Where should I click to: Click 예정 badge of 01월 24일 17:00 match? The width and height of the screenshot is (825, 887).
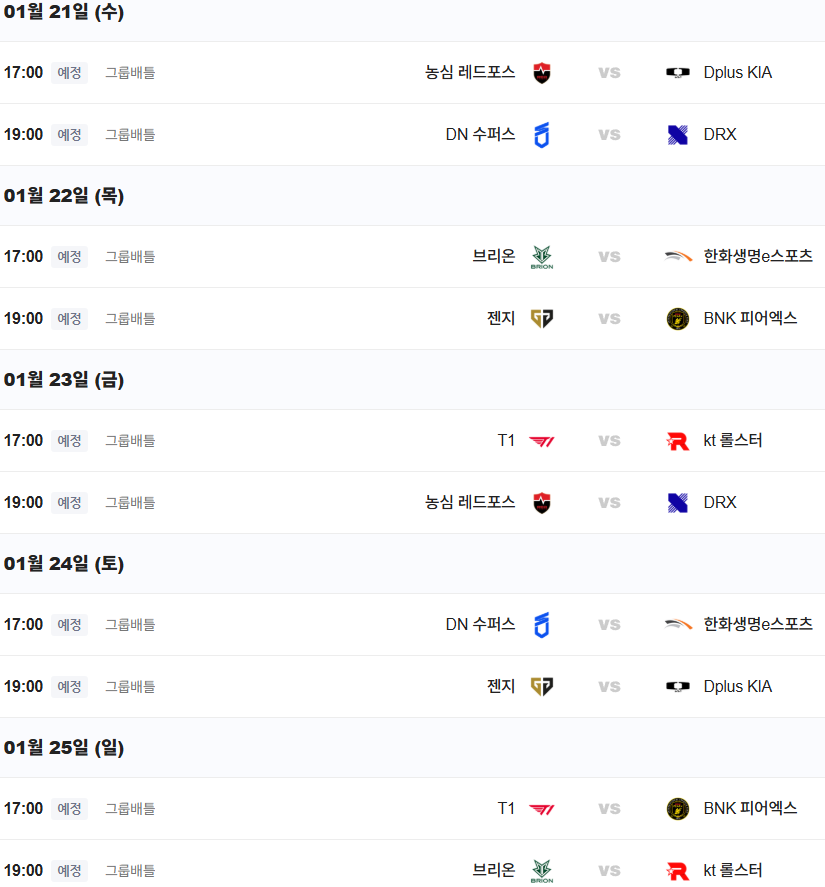(69, 625)
